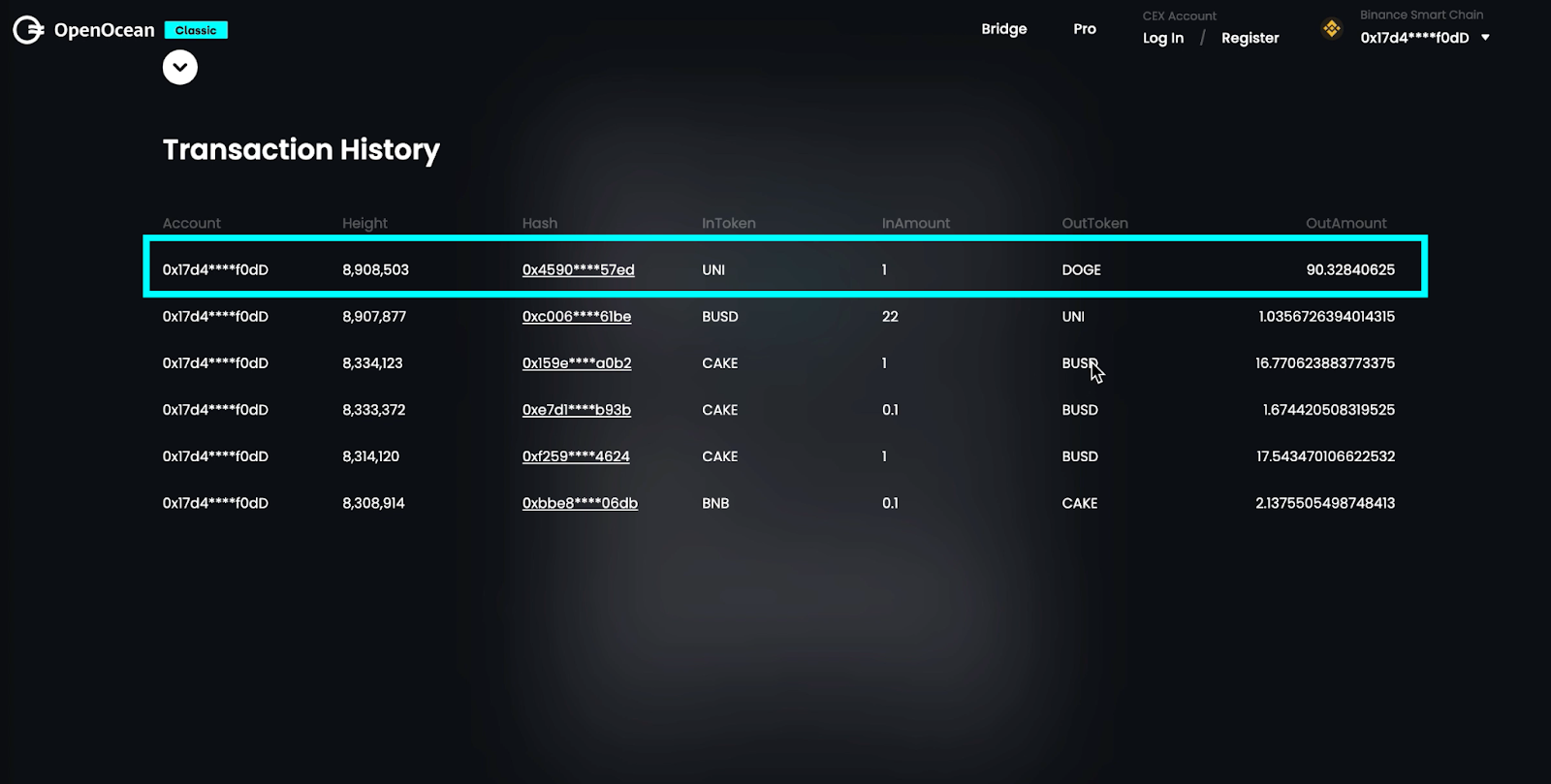Open transaction hash 0xc006****61be
The image size is (1551, 784).
(x=577, y=316)
